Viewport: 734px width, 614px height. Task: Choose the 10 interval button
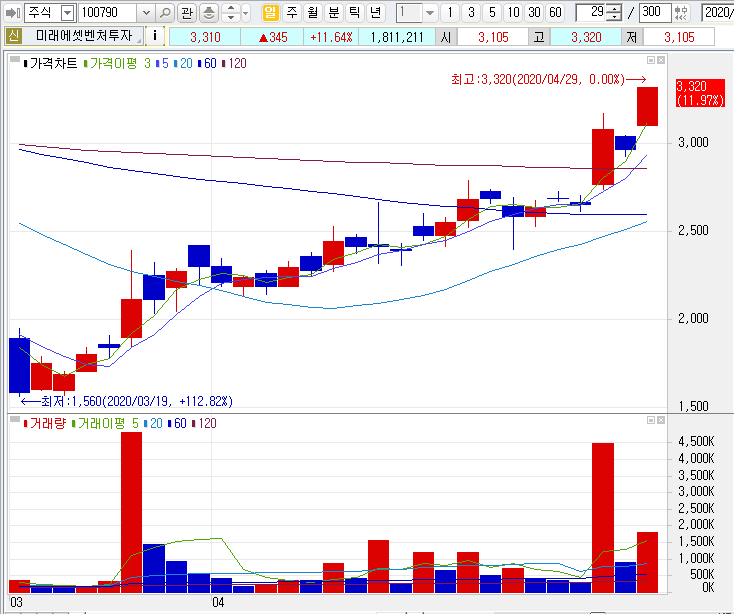pyautogui.click(x=514, y=13)
